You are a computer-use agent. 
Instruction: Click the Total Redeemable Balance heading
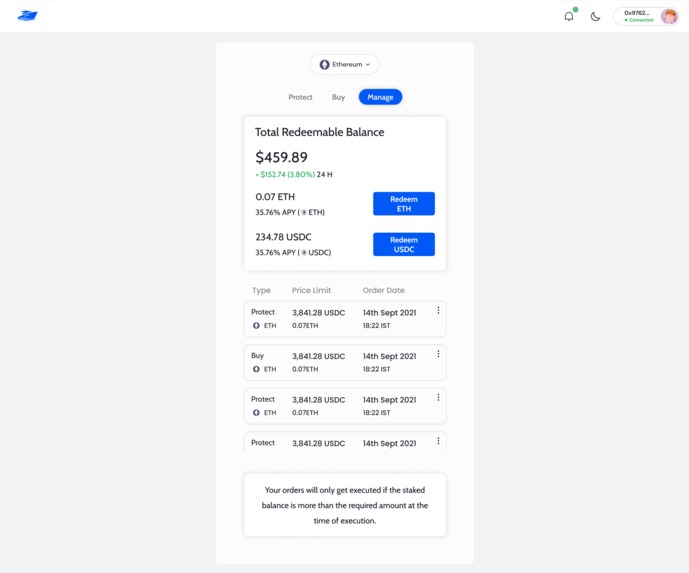[319, 132]
